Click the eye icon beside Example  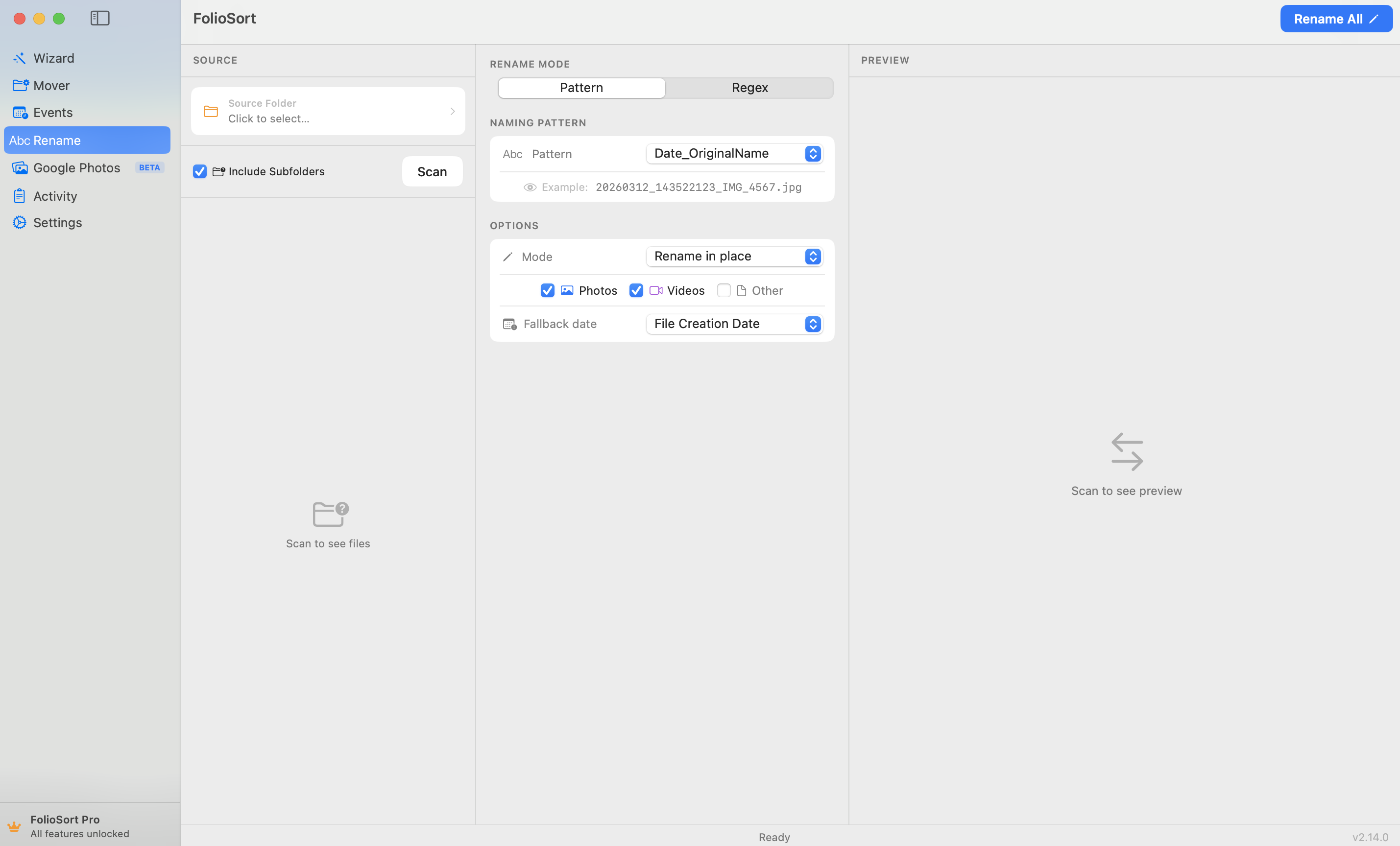[x=530, y=188]
